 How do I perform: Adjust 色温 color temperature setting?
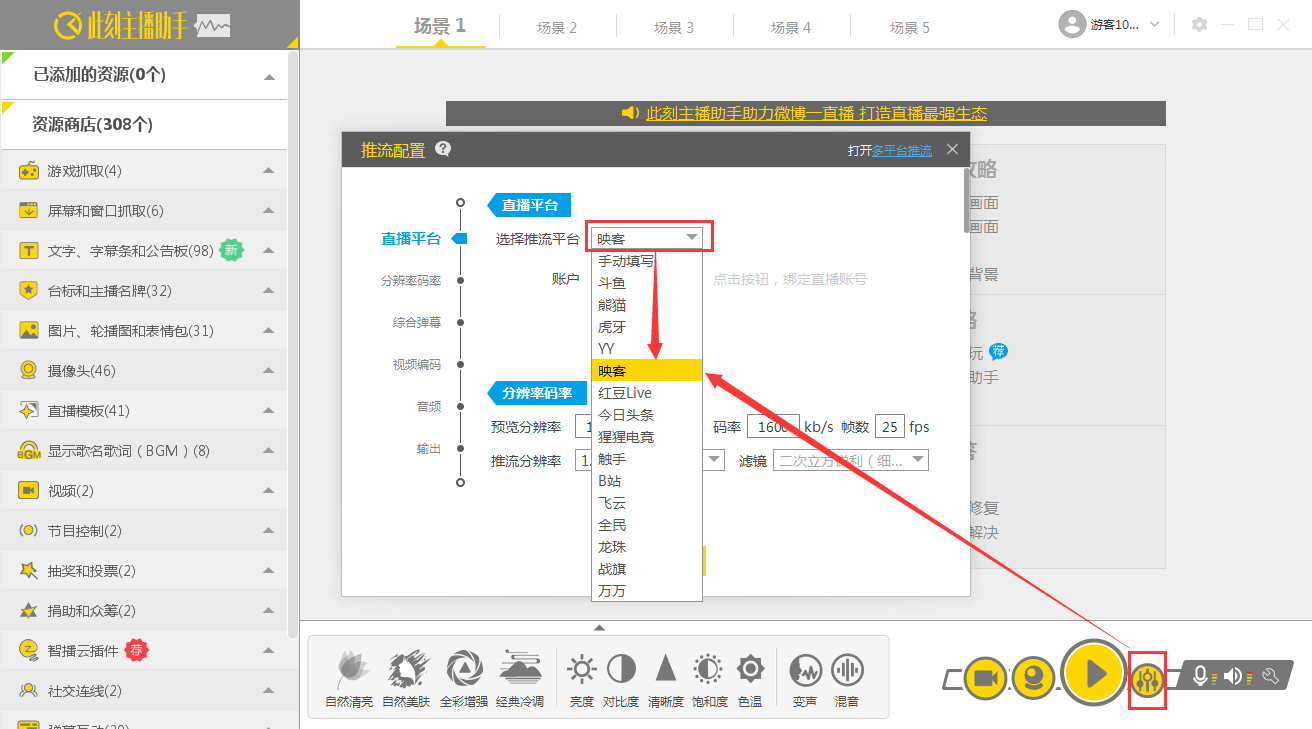(x=750, y=678)
